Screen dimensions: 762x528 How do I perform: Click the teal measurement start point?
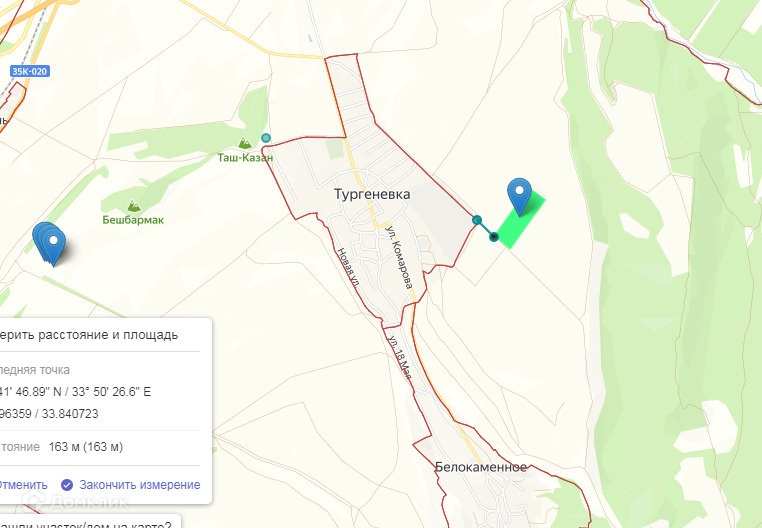point(477,220)
